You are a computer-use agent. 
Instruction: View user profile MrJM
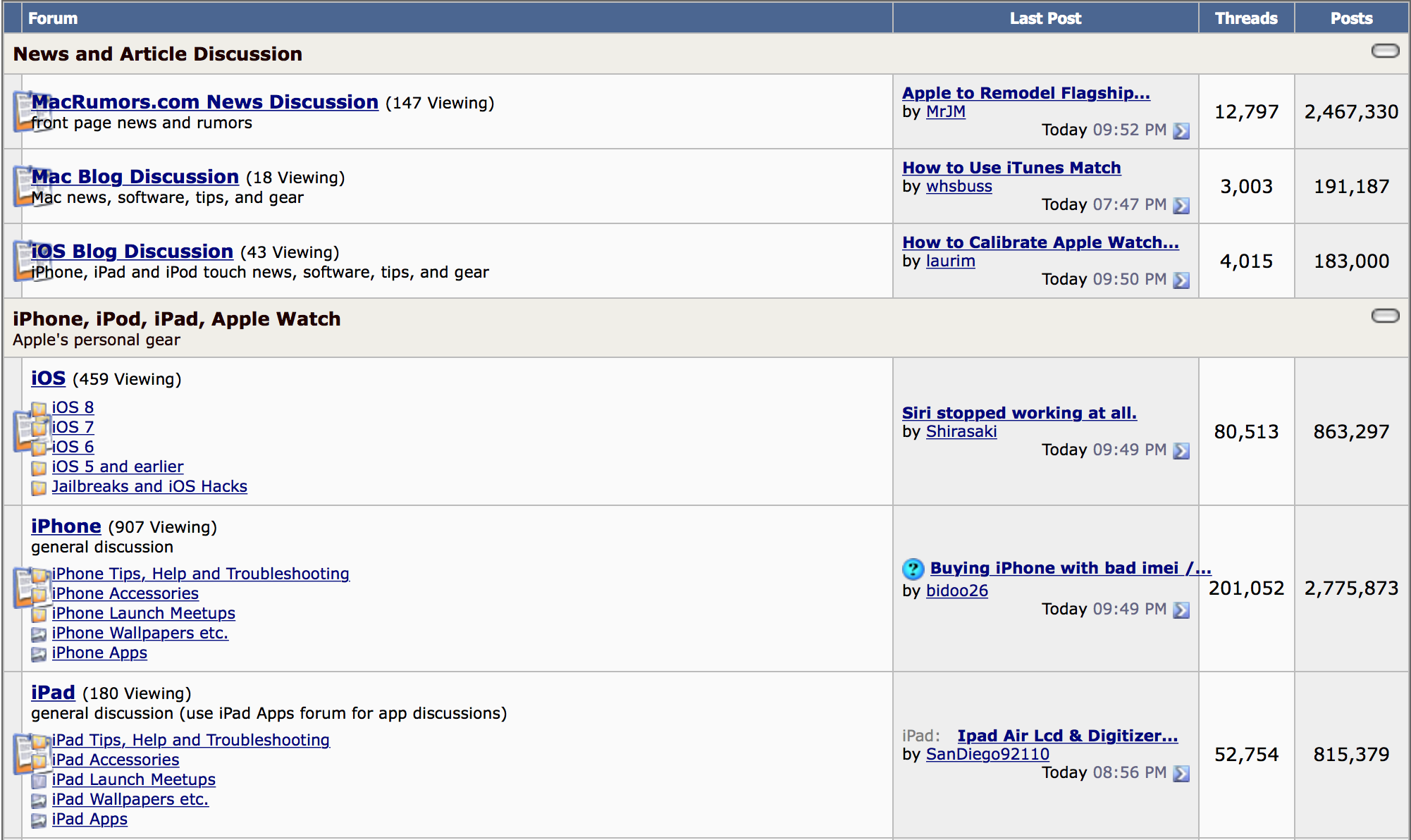pos(946,111)
